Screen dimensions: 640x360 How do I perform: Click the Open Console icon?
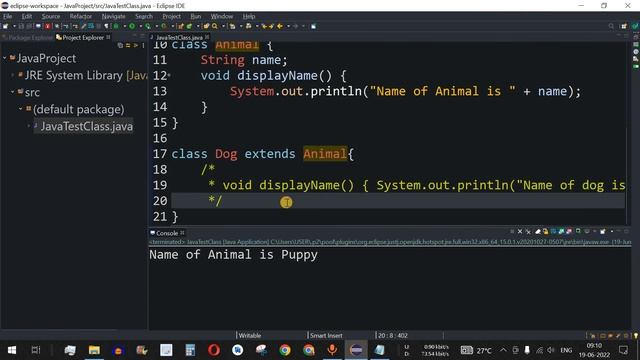603,231
